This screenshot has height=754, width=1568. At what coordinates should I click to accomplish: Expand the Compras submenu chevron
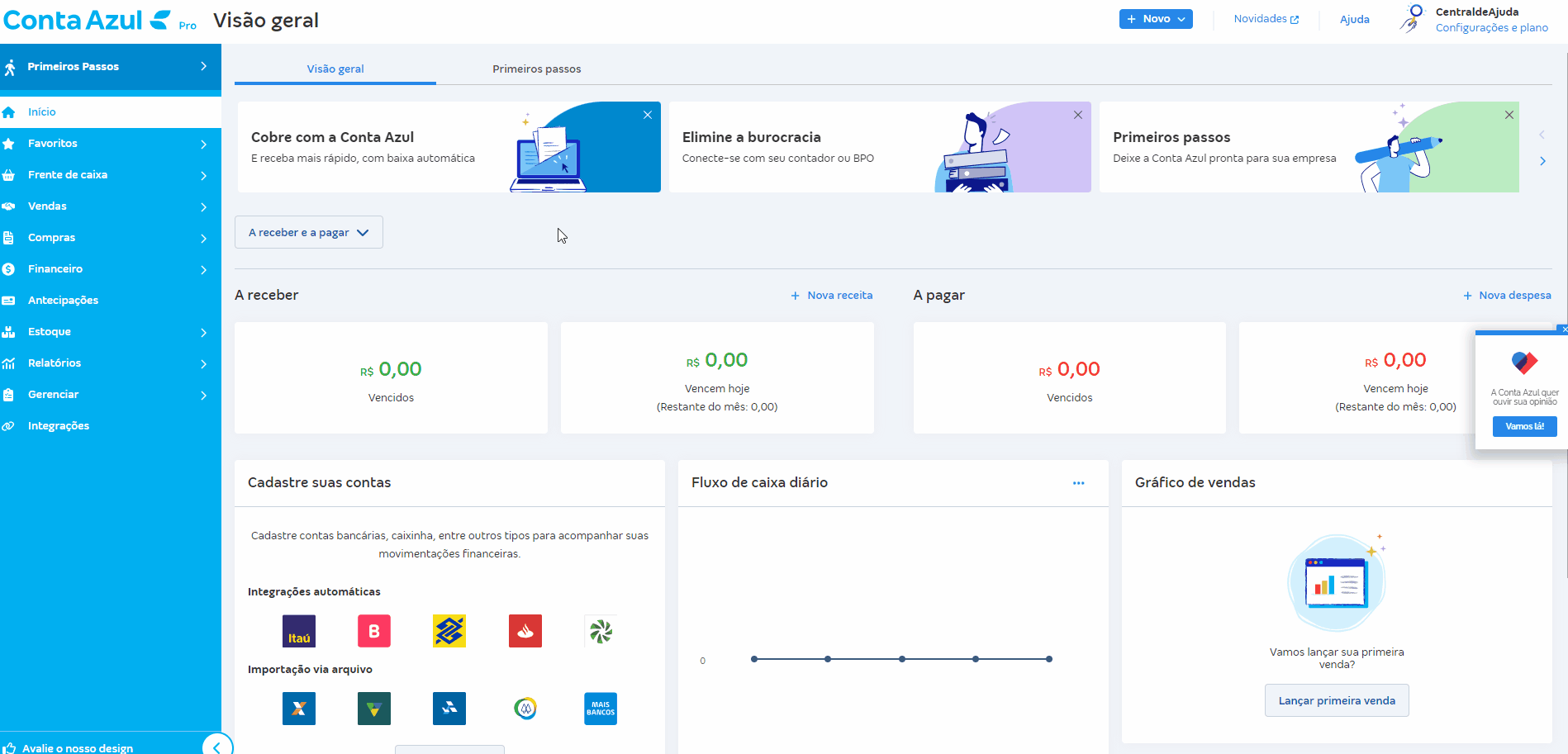coord(203,238)
